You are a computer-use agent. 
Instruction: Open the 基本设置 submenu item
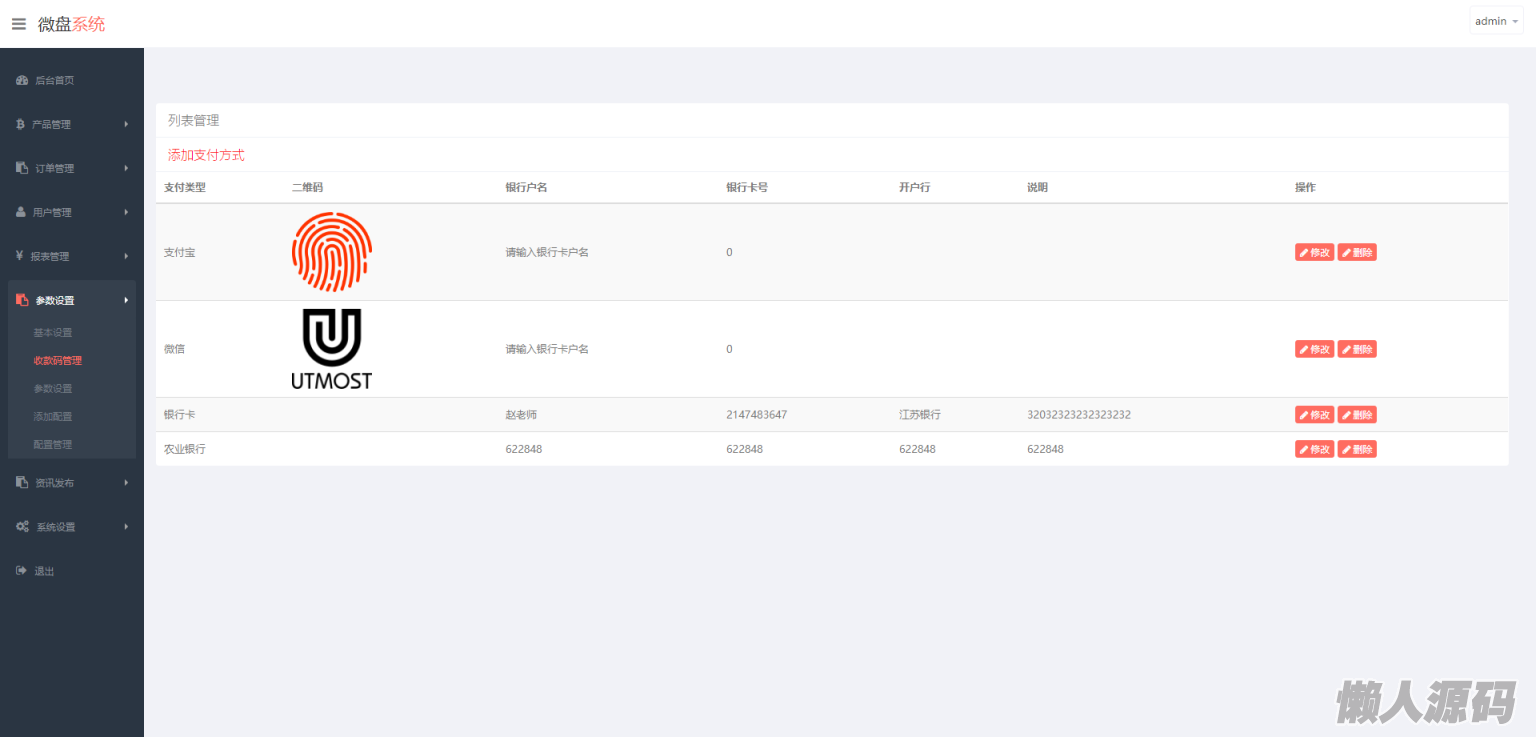53,332
